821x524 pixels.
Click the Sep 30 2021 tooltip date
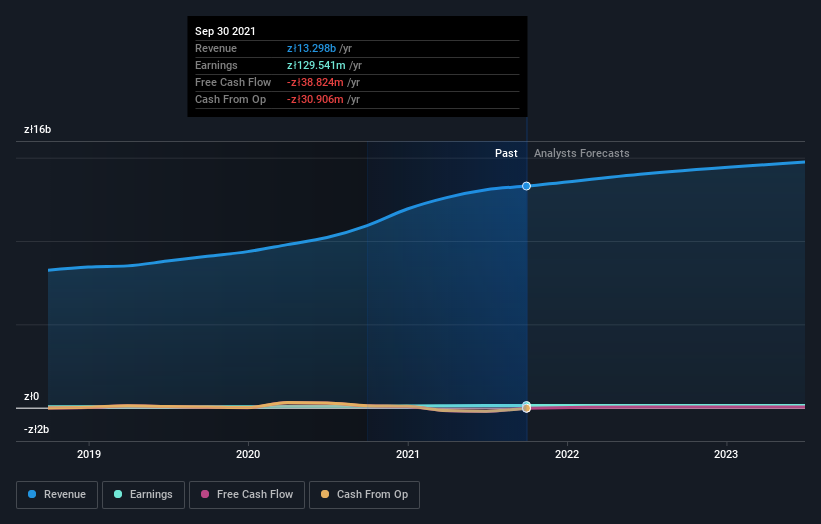(225, 31)
